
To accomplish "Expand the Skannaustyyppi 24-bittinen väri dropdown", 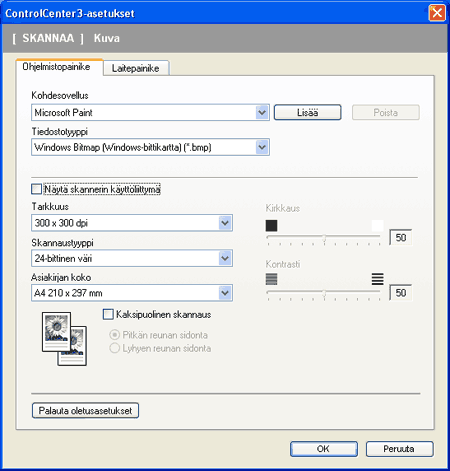I will [132, 258].
